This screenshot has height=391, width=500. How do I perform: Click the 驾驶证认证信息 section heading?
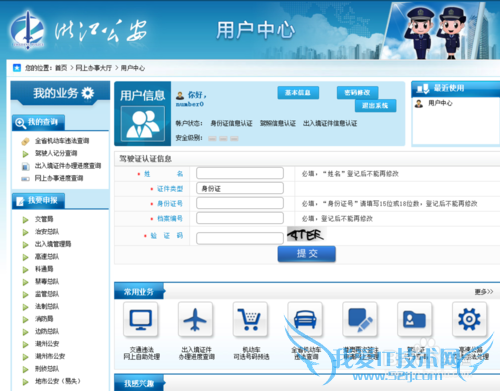pyautogui.click(x=146, y=159)
